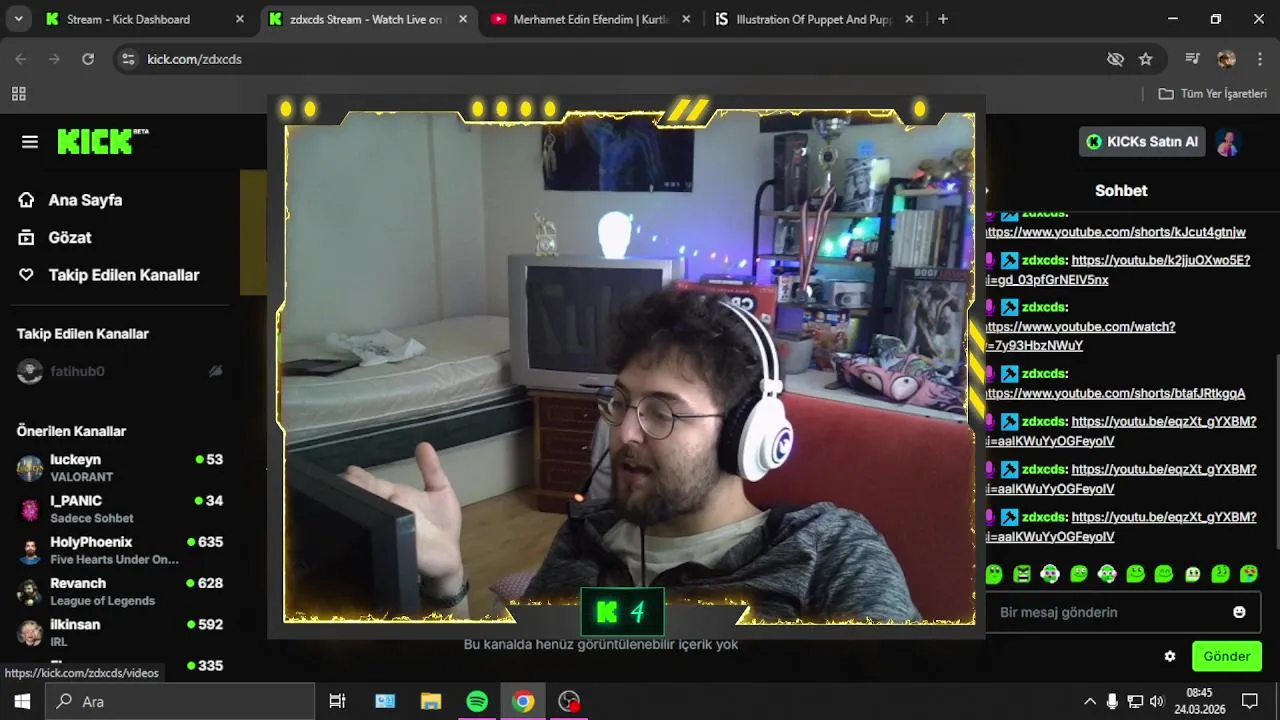Viewport: 1280px width, 720px height.
Task: Open the Chrome profile avatar
Action: tap(1227, 59)
